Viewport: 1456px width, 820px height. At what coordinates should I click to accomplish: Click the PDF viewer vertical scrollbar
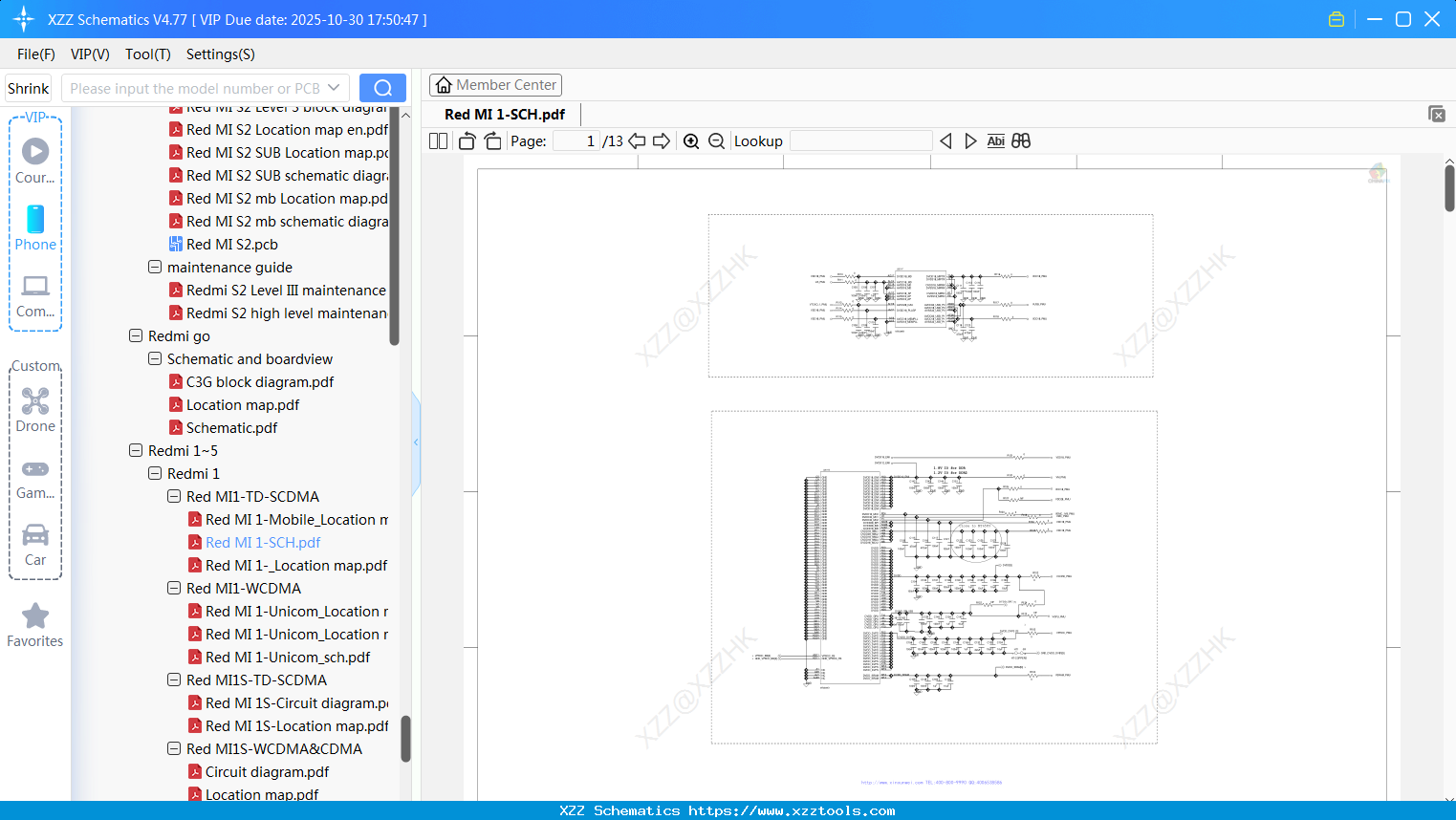click(x=1449, y=187)
